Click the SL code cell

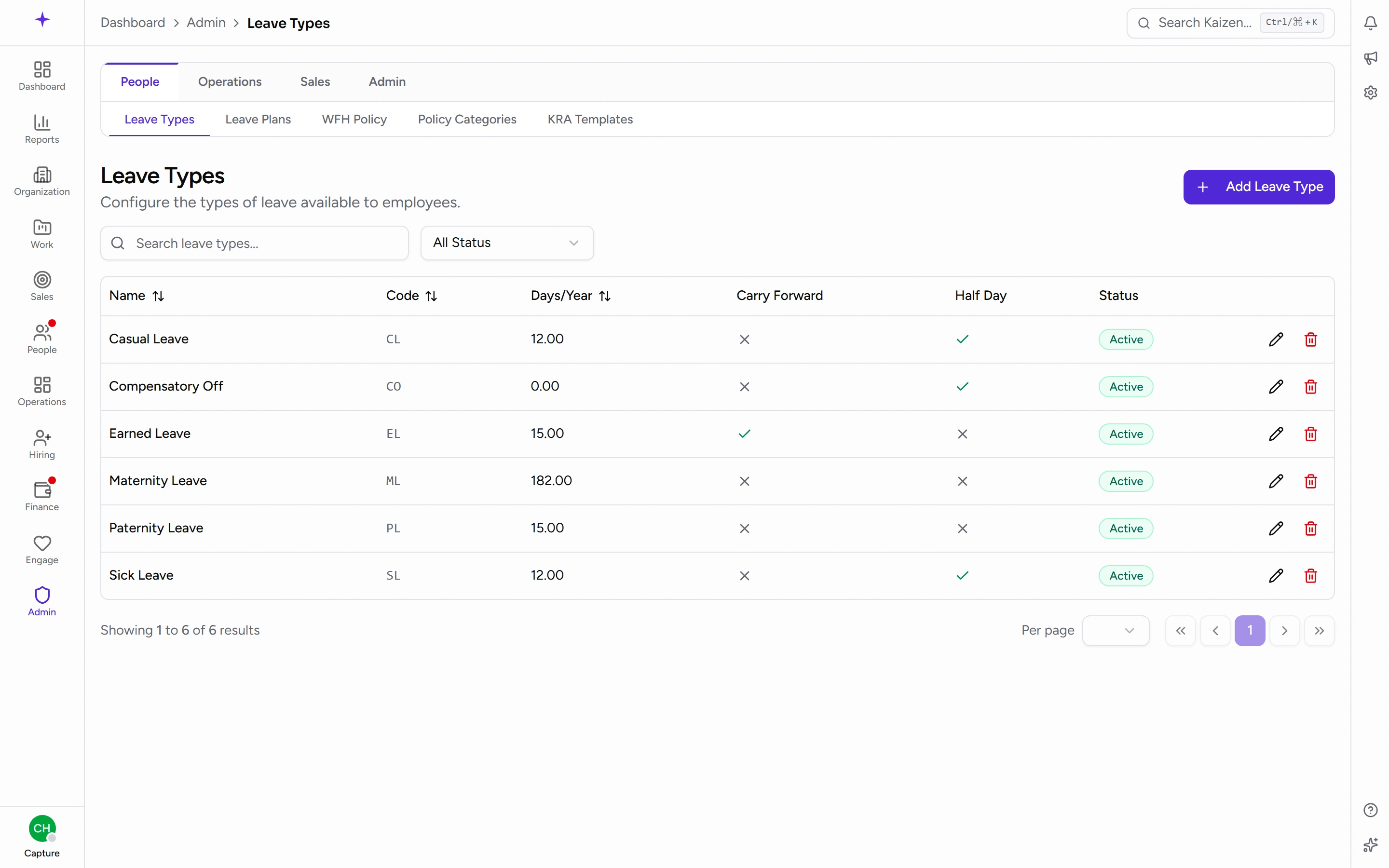(x=393, y=575)
